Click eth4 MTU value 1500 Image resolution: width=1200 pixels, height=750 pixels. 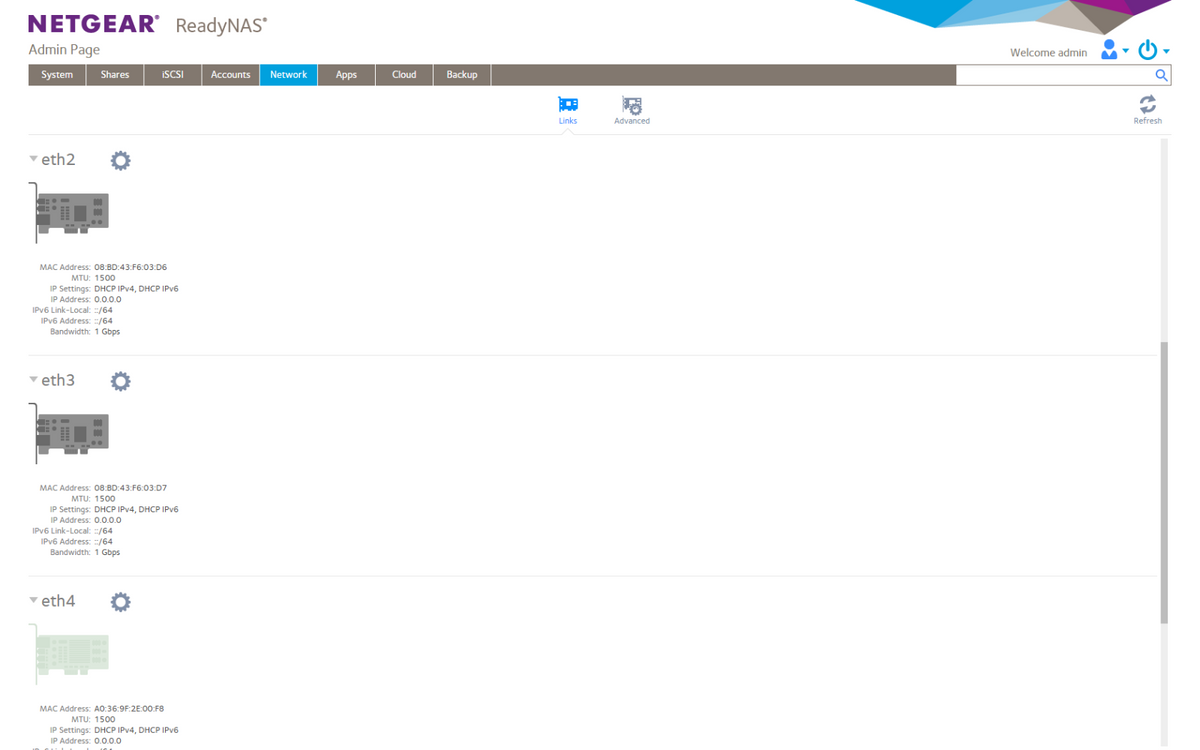click(x=104, y=720)
